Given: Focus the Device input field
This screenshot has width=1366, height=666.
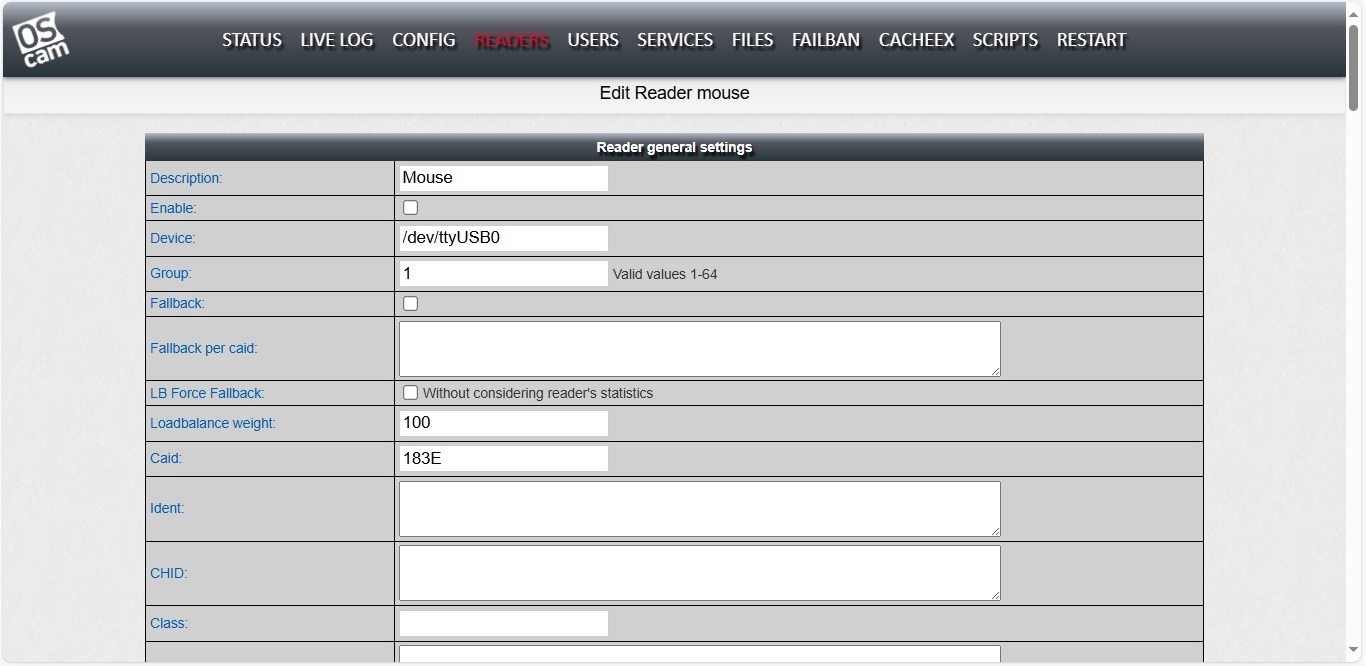Looking at the screenshot, I should [503, 238].
